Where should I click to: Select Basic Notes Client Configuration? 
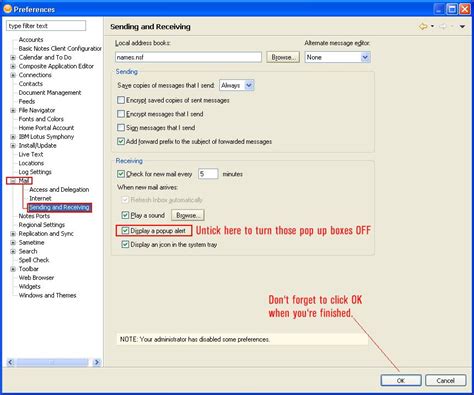point(60,49)
